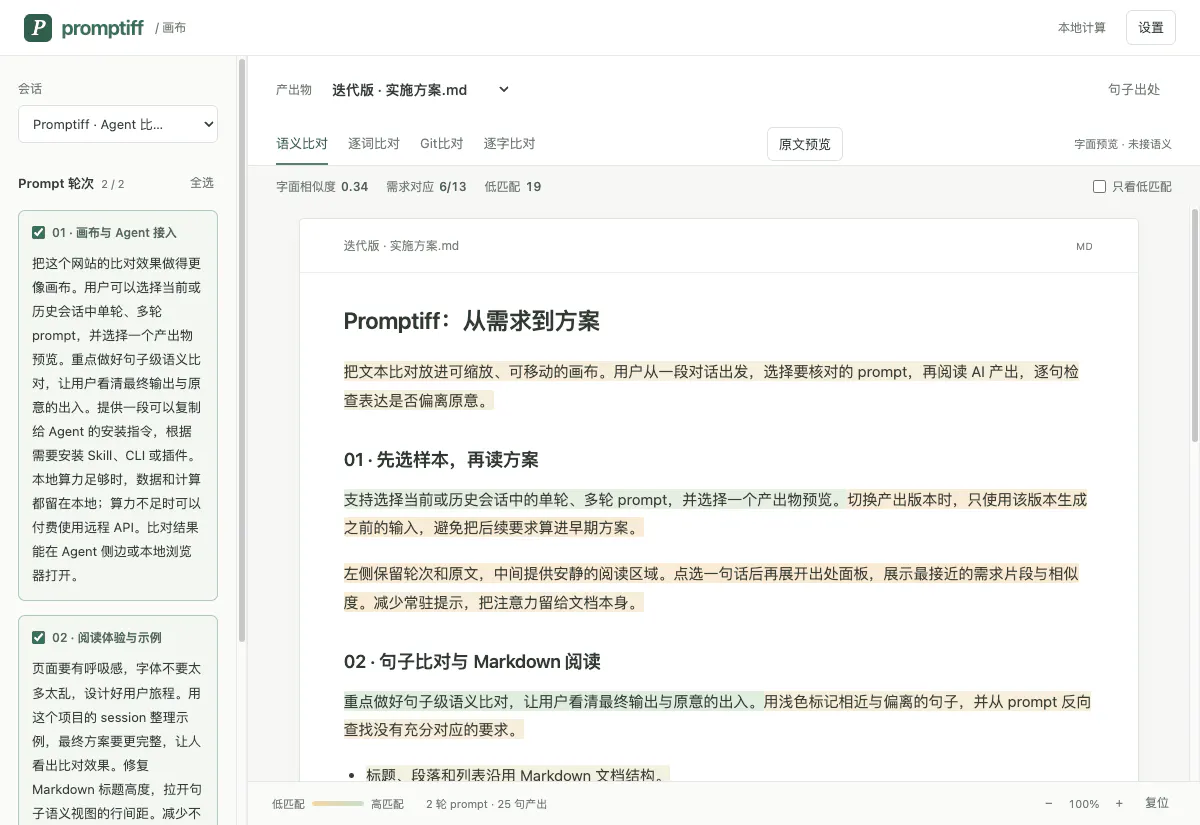Switch to the 语义比对 tab
Image resolution: width=1200 pixels, height=825 pixels.
pyautogui.click(x=302, y=144)
